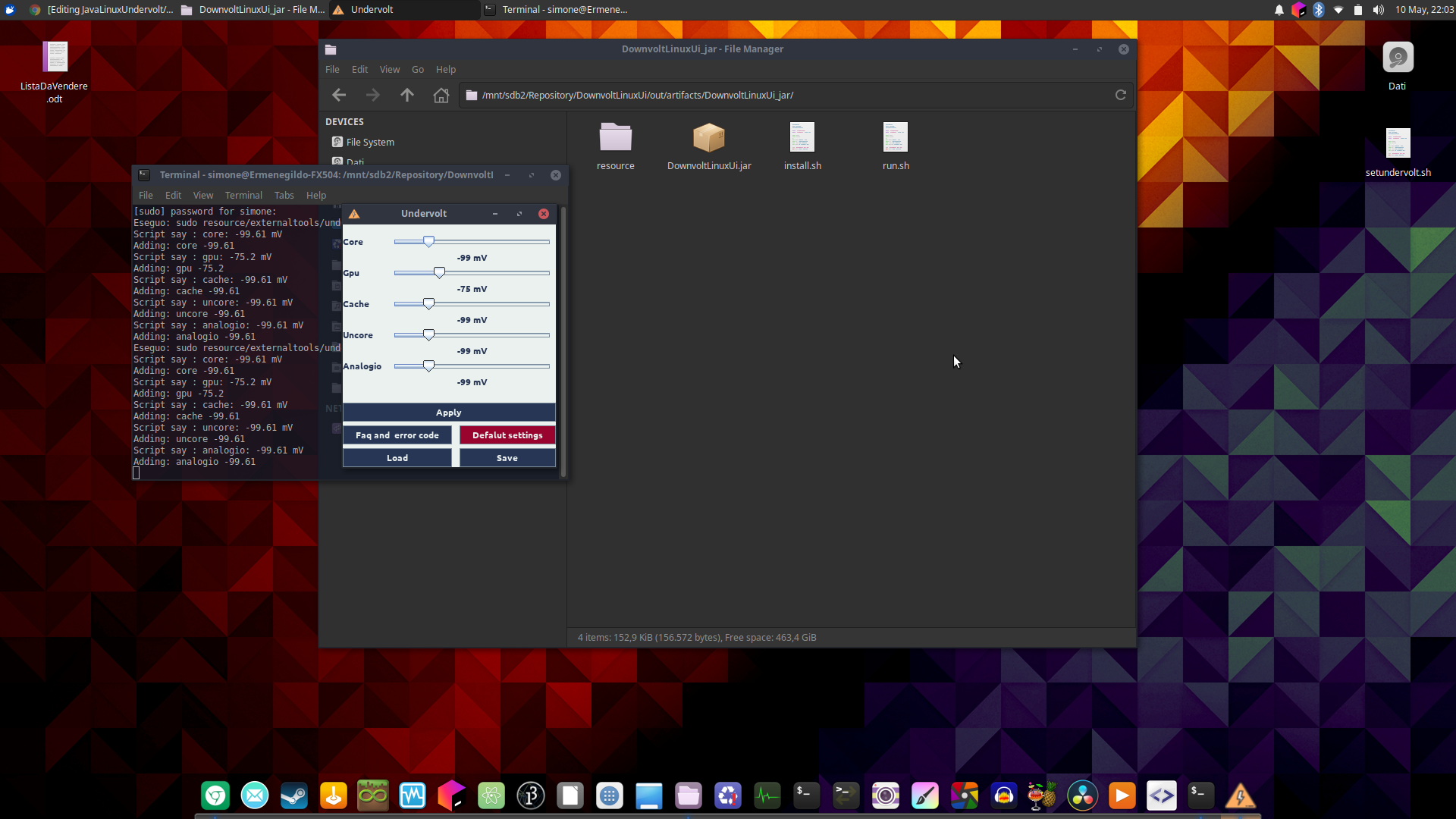Open the Tabs menu in Terminal

(284, 195)
